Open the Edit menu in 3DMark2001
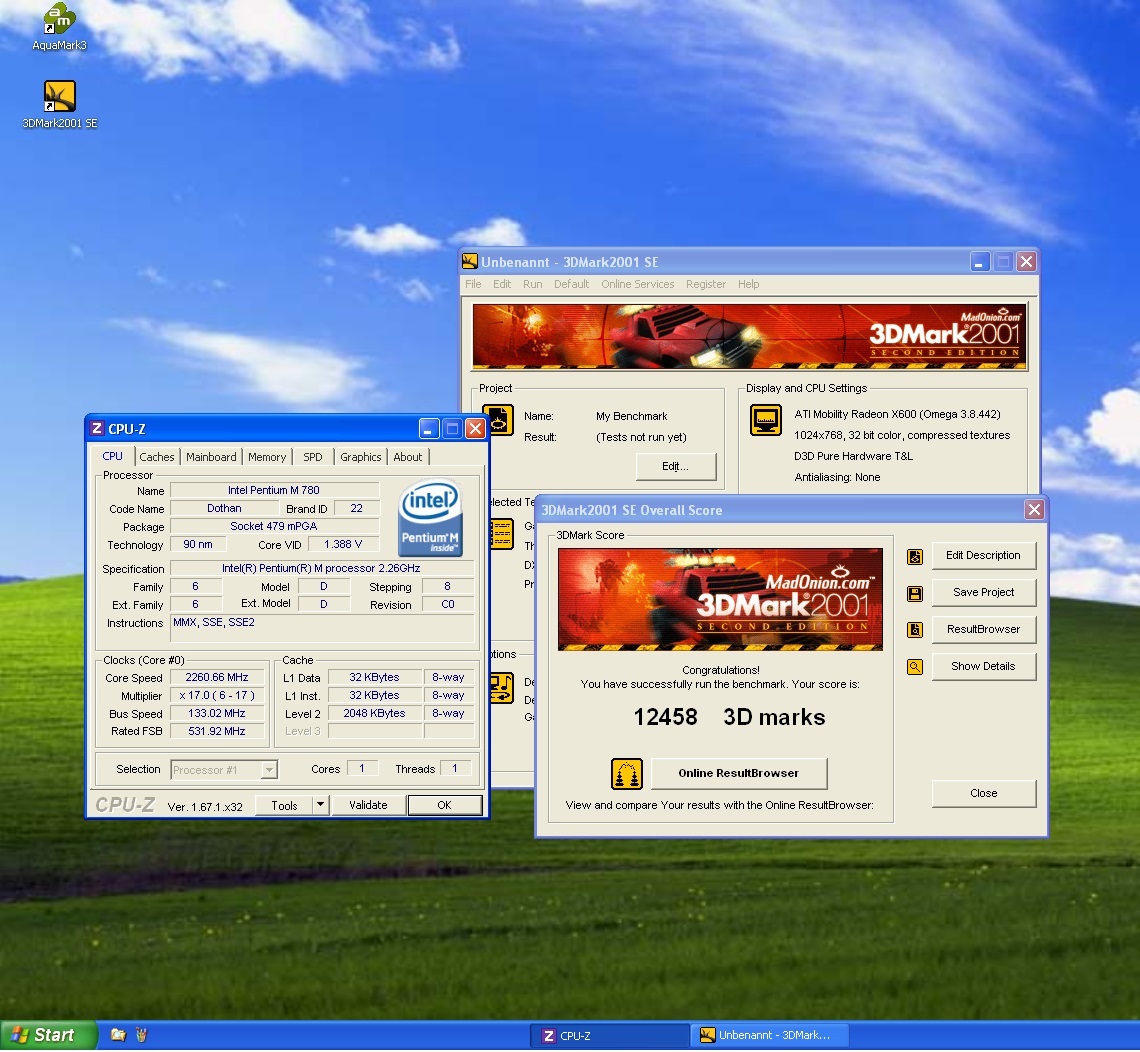 [502, 284]
